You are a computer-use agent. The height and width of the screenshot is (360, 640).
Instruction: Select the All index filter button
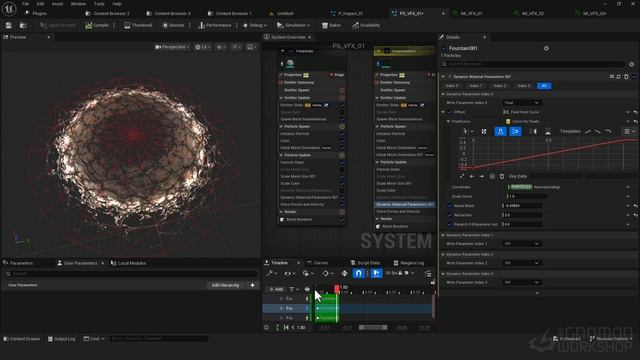tap(544, 86)
